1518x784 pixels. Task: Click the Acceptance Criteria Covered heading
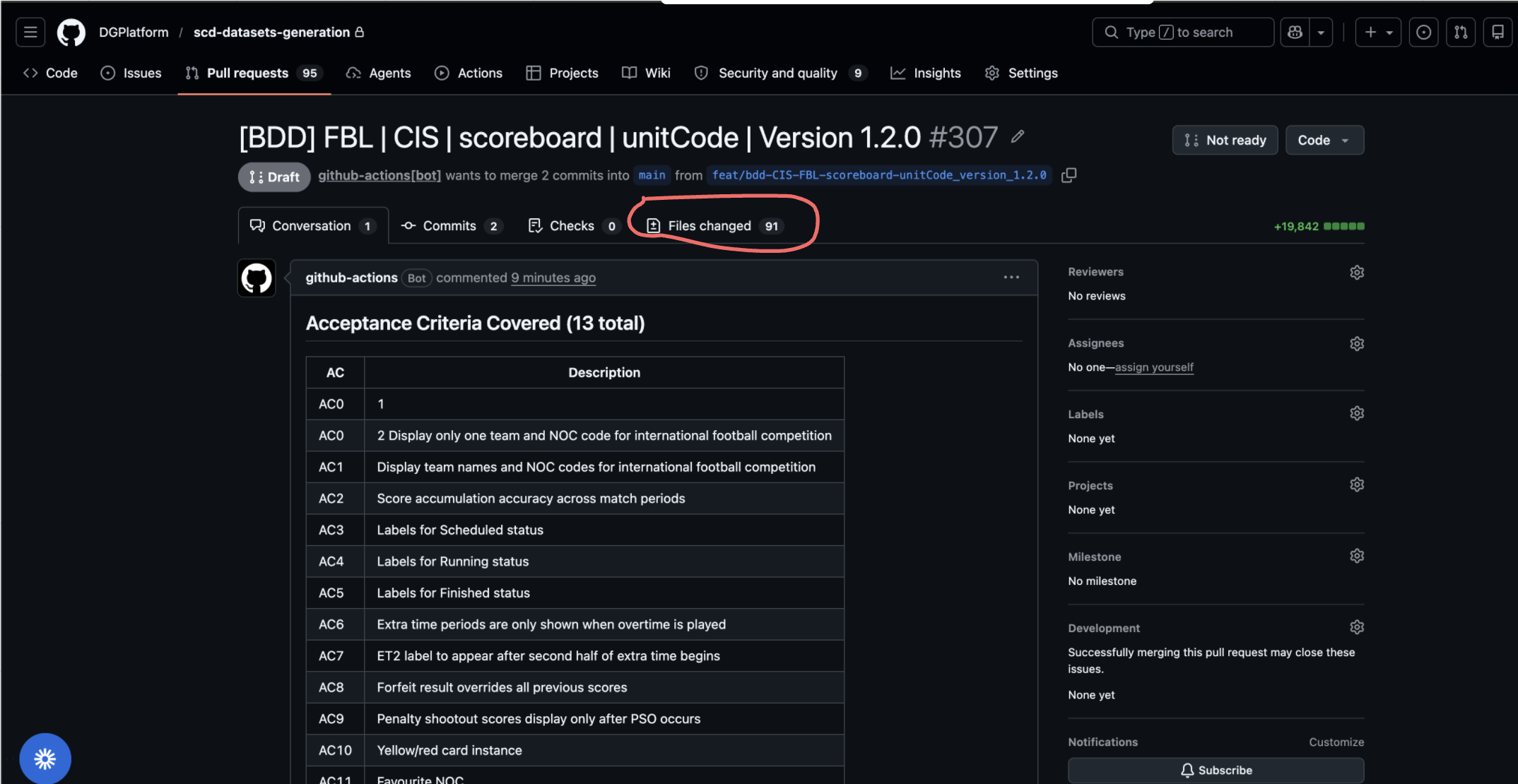475,323
